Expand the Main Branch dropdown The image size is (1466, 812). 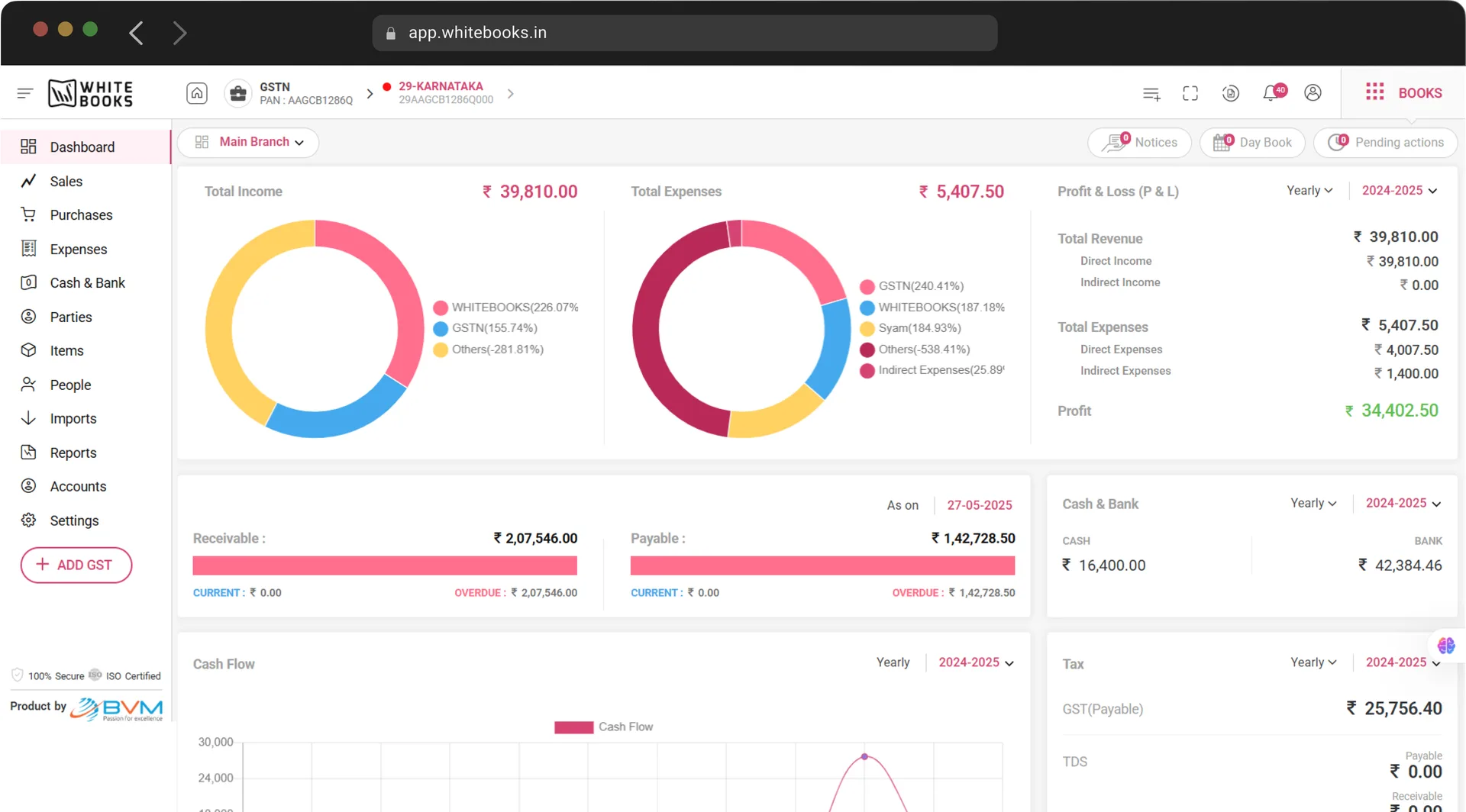click(x=248, y=143)
